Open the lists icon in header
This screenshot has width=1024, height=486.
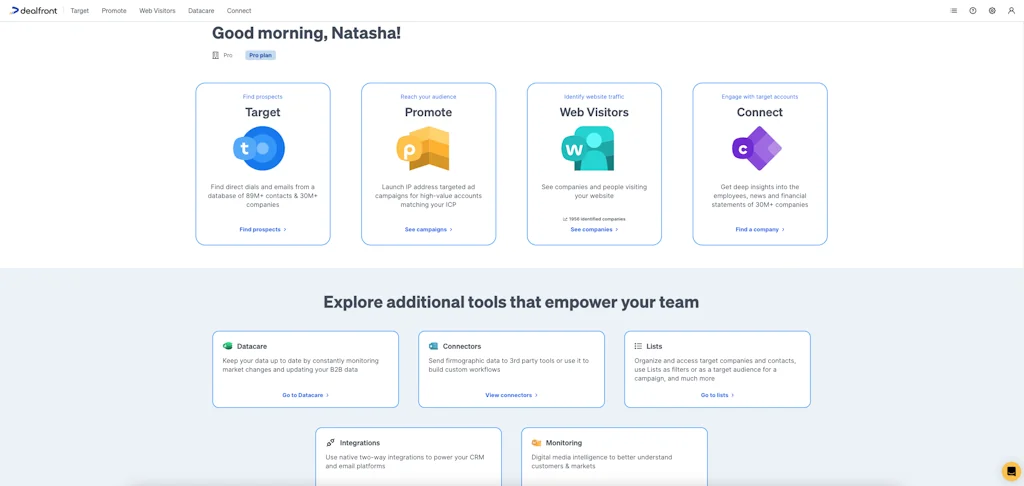(x=953, y=10)
